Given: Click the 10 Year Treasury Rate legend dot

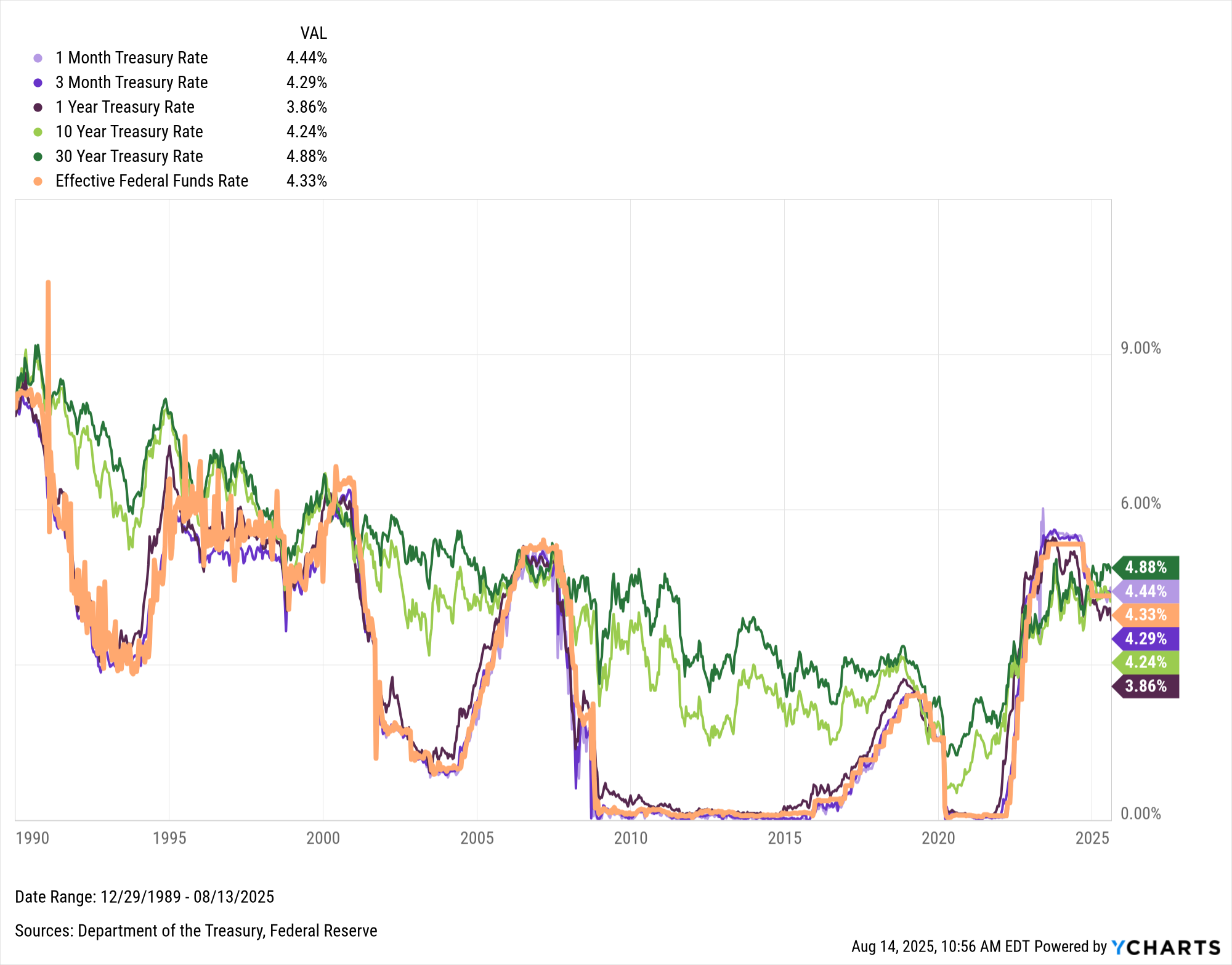Looking at the screenshot, I should pyautogui.click(x=38, y=132).
